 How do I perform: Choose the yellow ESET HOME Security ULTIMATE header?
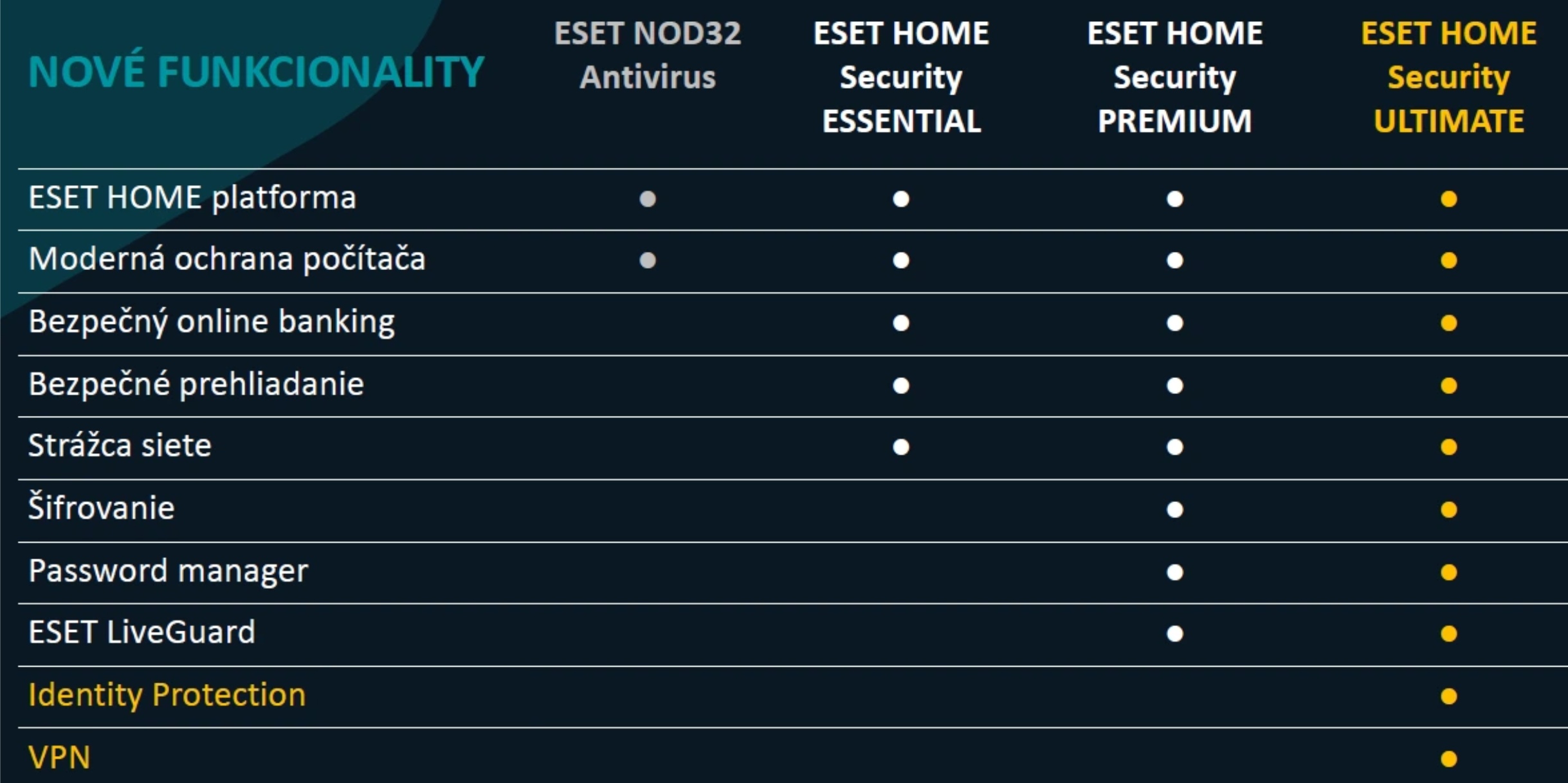pos(1448,77)
